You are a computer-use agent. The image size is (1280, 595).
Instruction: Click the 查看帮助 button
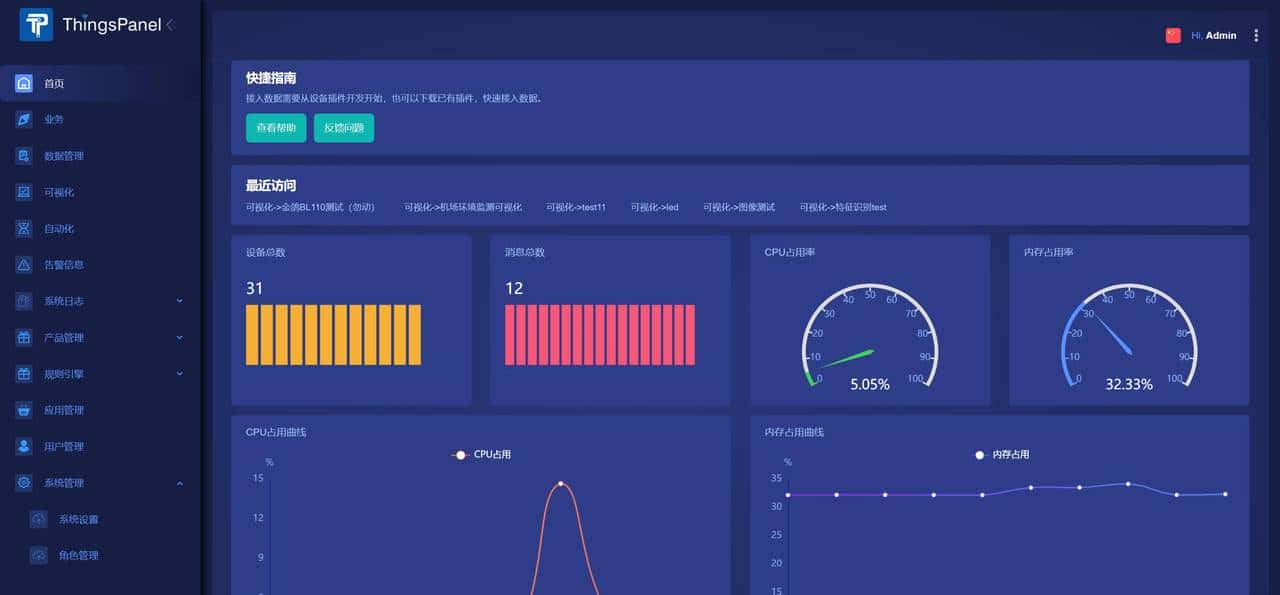[276, 128]
